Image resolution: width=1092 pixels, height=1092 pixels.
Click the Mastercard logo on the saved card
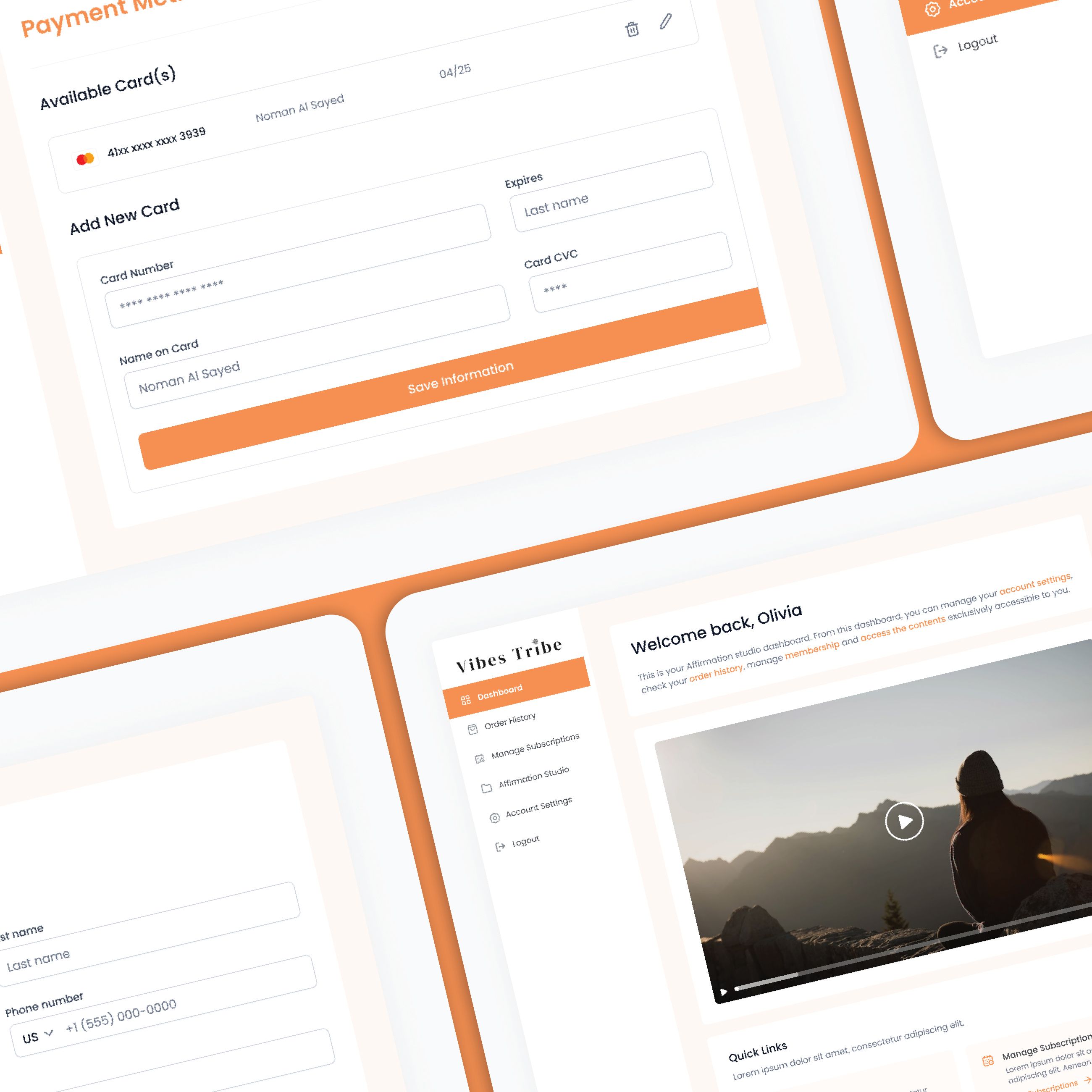coord(85,159)
